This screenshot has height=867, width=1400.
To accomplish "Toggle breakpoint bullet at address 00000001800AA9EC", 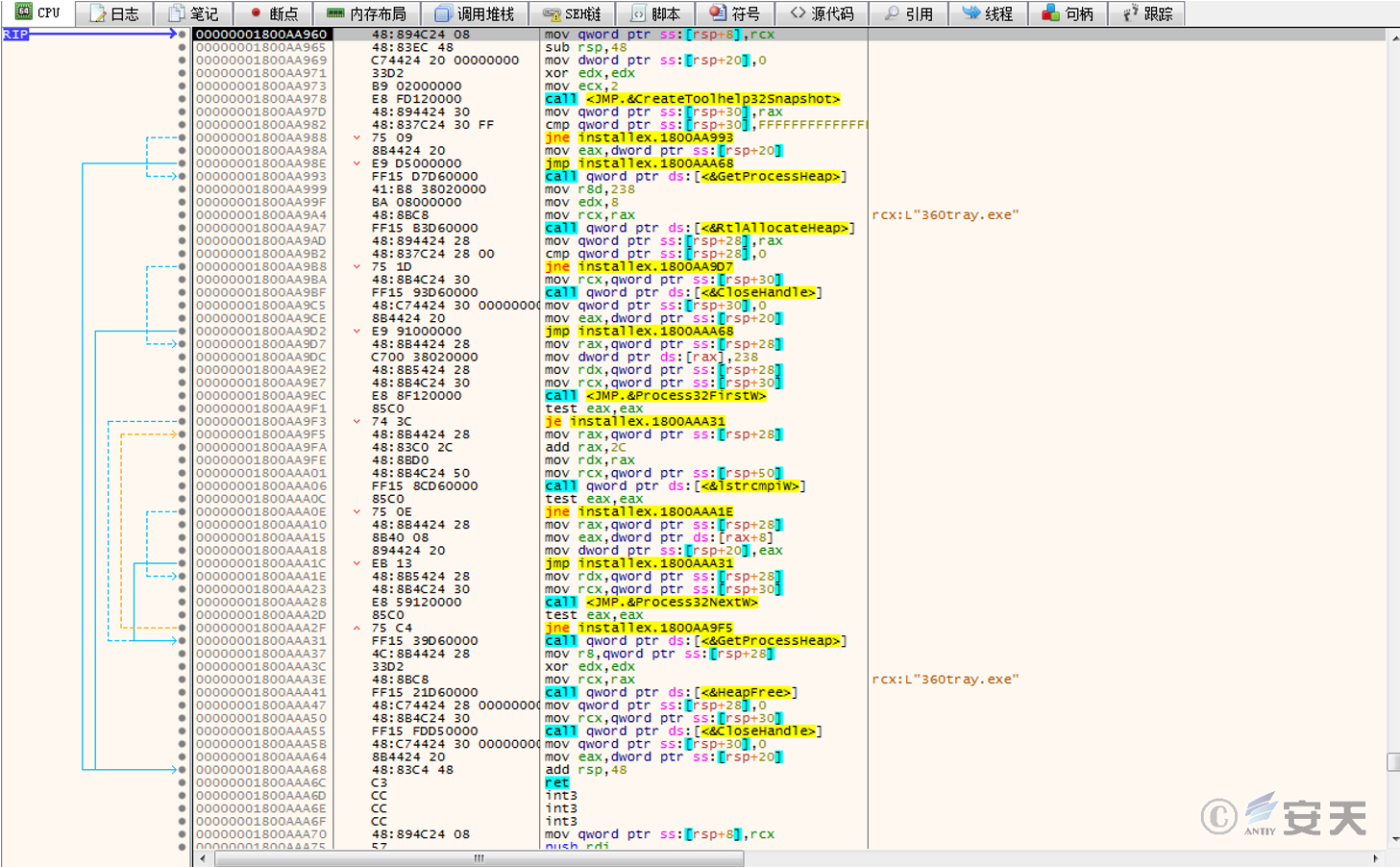I will (x=183, y=396).
